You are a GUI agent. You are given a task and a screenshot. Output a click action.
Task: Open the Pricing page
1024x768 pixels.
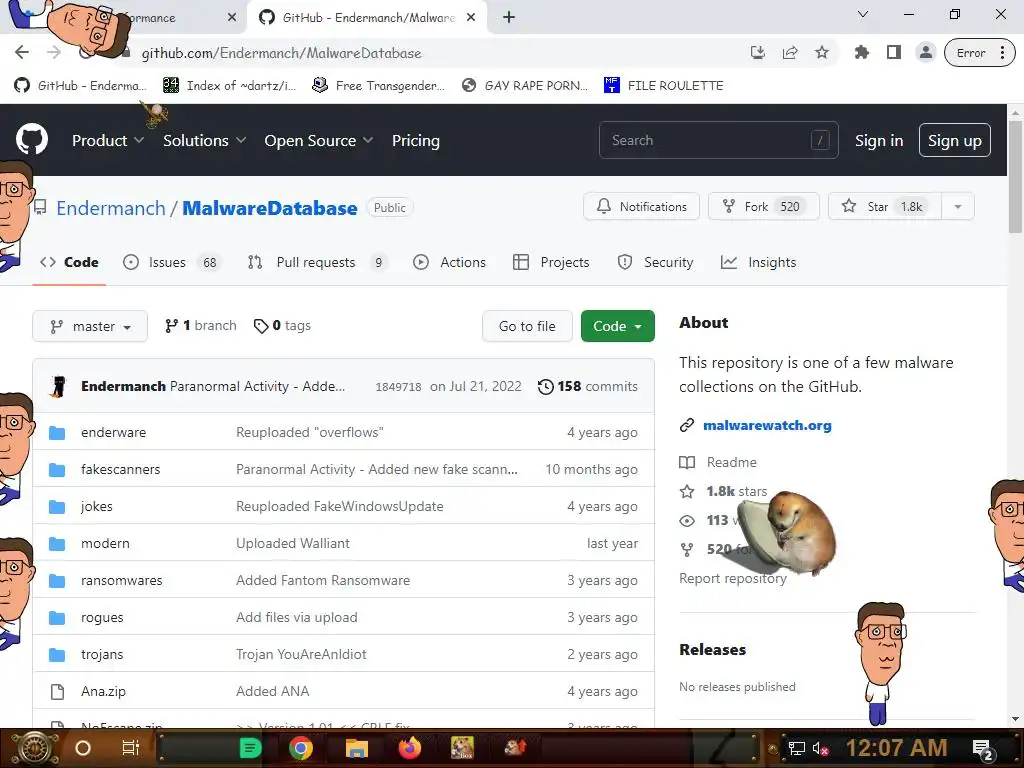pos(415,140)
